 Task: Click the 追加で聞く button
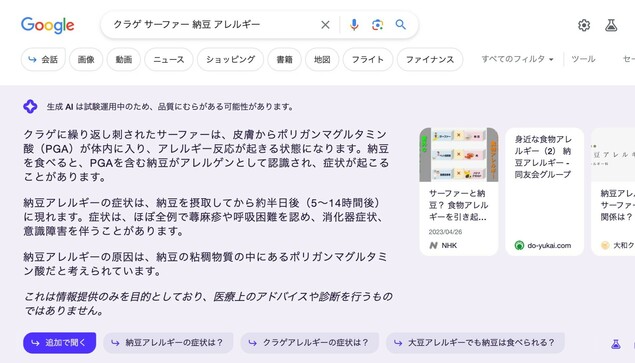60,343
